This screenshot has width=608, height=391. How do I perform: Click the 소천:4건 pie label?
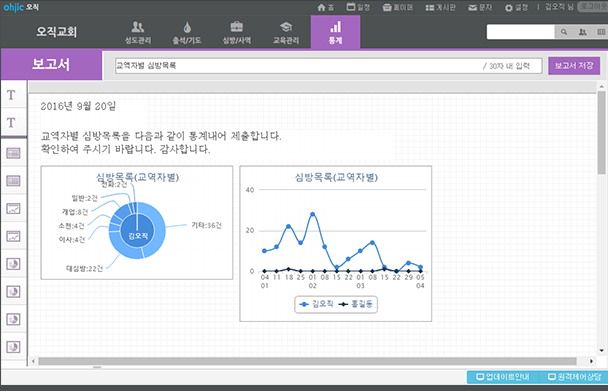71,226
